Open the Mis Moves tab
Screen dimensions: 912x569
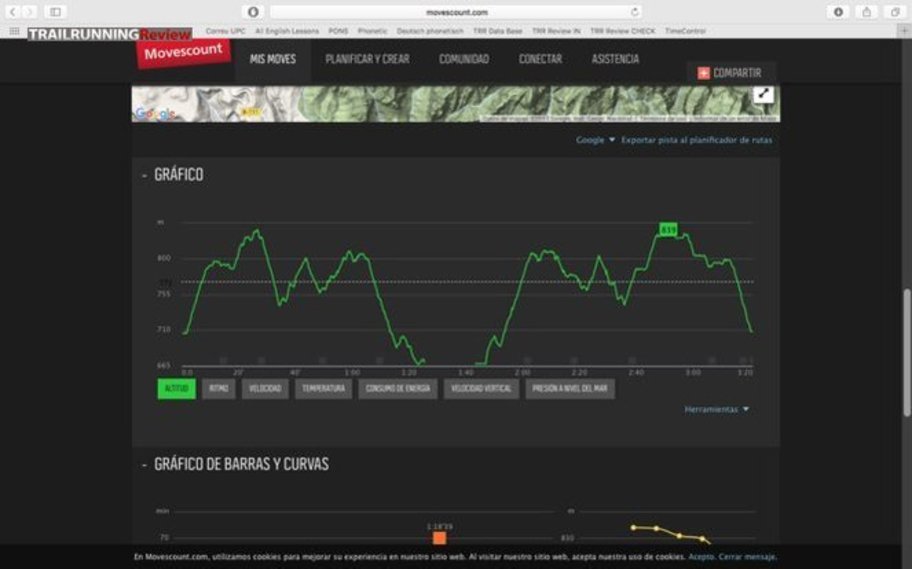[x=273, y=59]
